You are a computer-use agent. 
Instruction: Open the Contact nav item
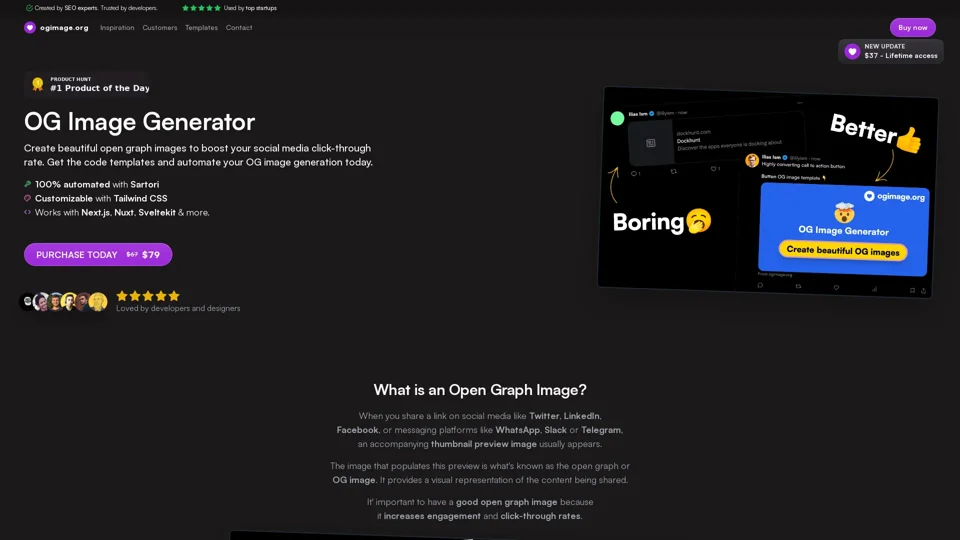click(239, 28)
